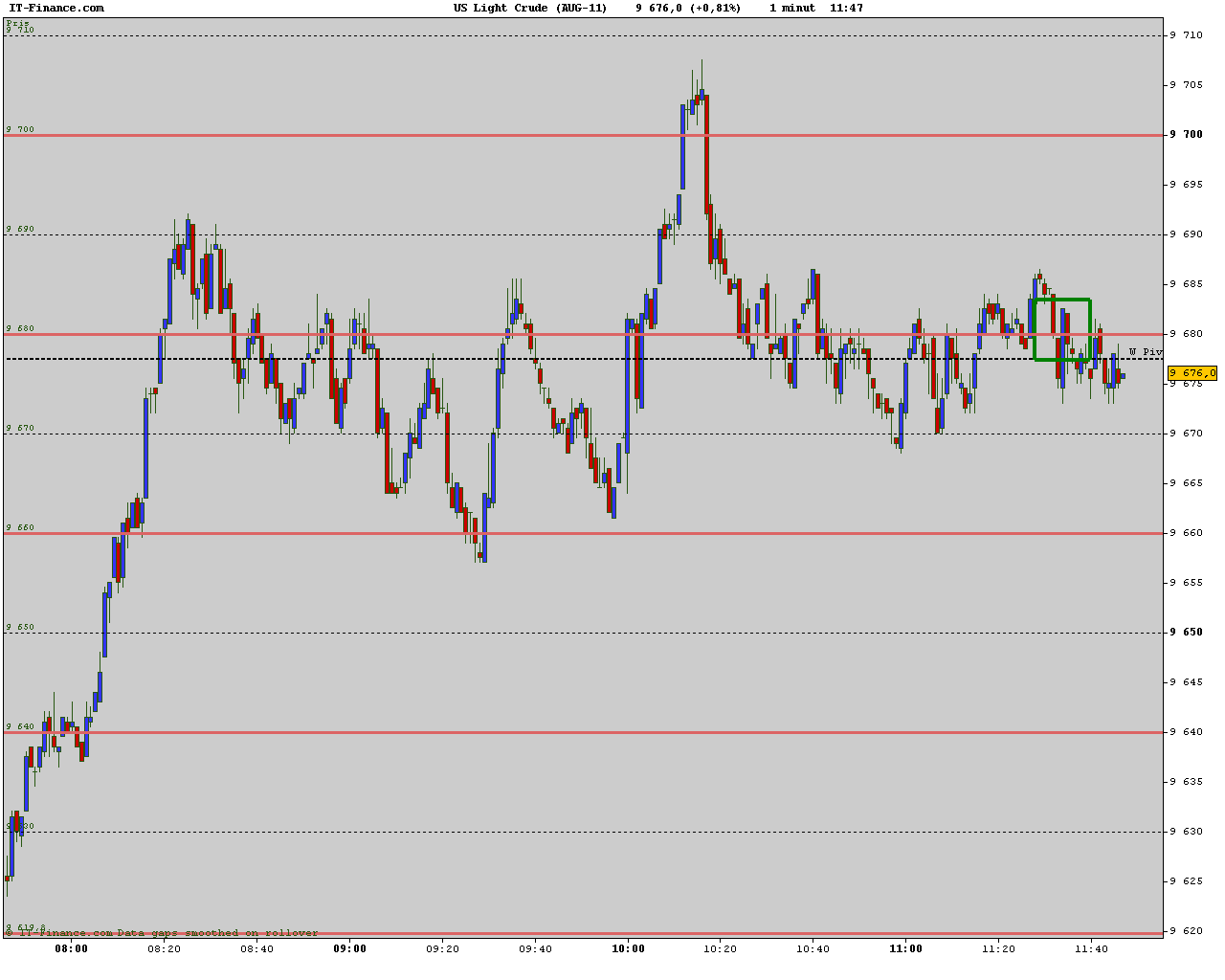The image size is (1225, 980).
Task: Click 9 690 on the right price scale
Action: coord(1186,234)
